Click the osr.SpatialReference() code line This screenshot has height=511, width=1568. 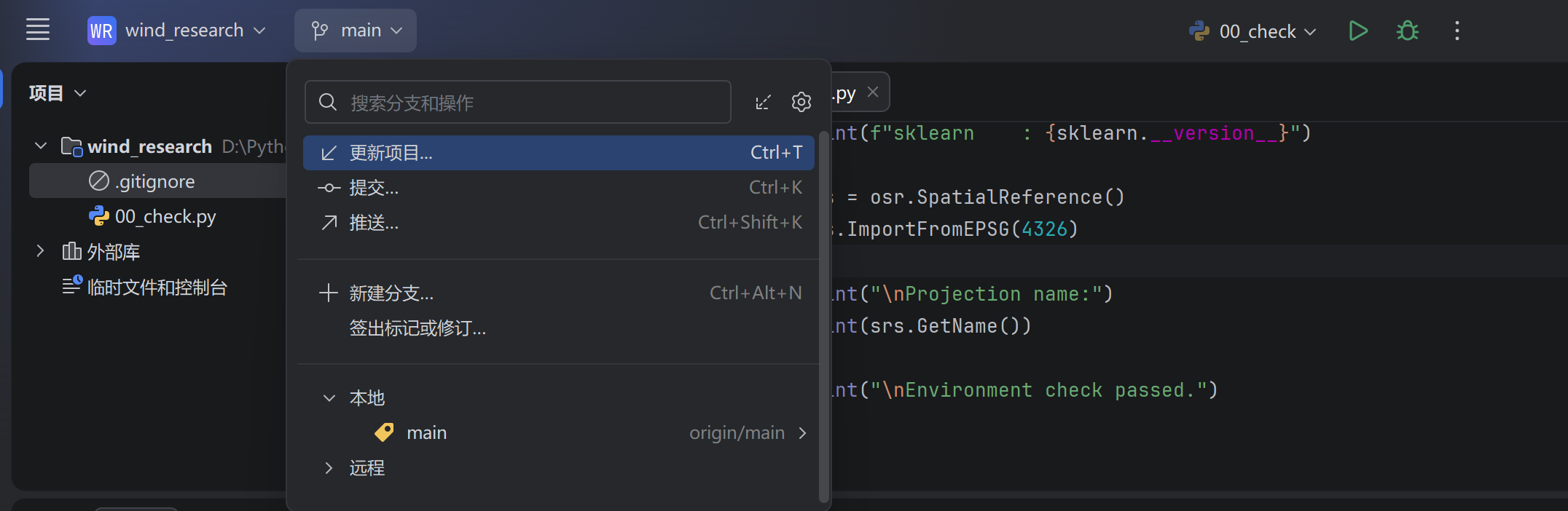pos(979,197)
